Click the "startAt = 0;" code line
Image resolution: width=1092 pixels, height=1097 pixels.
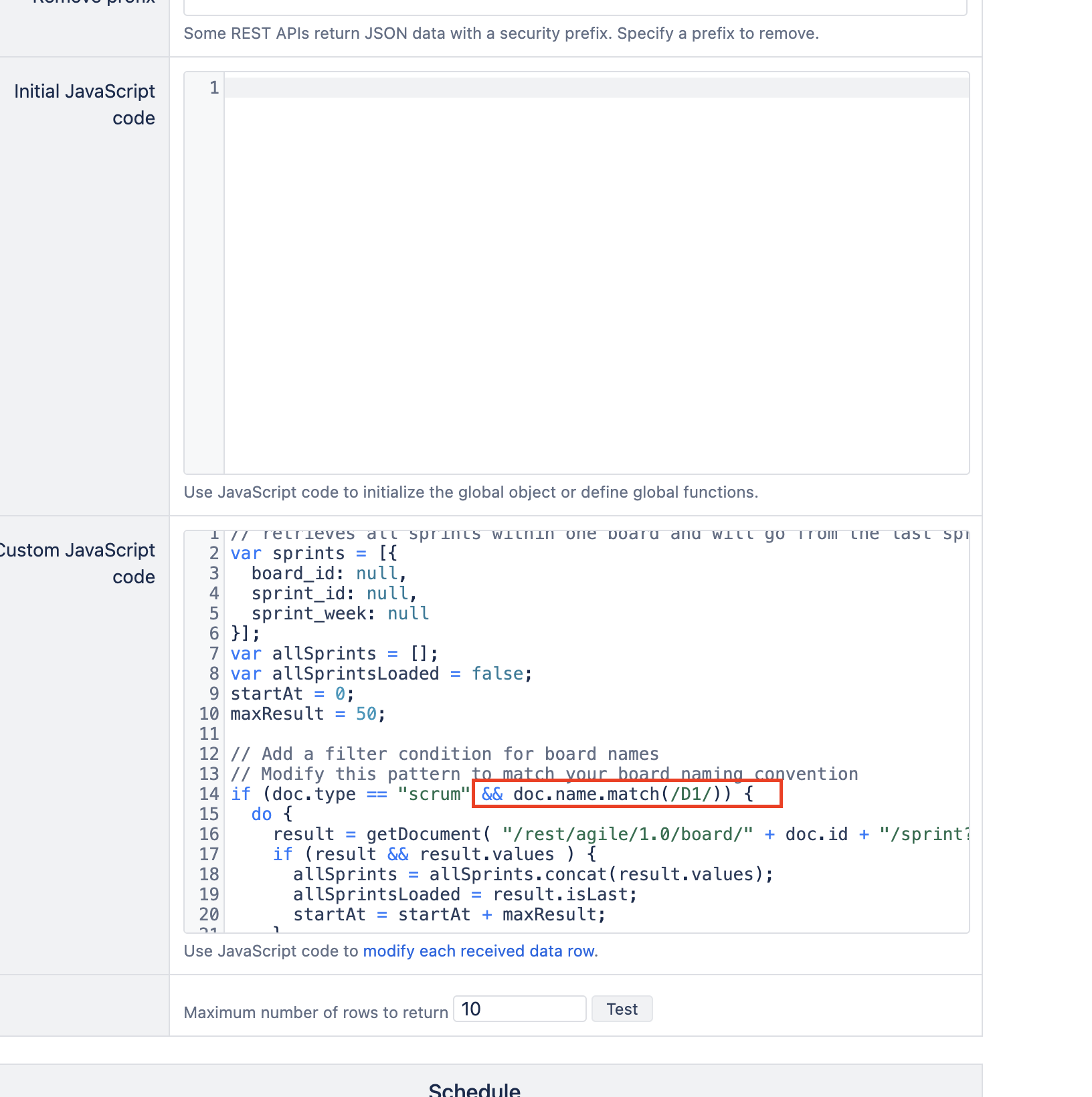coord(292,694)
